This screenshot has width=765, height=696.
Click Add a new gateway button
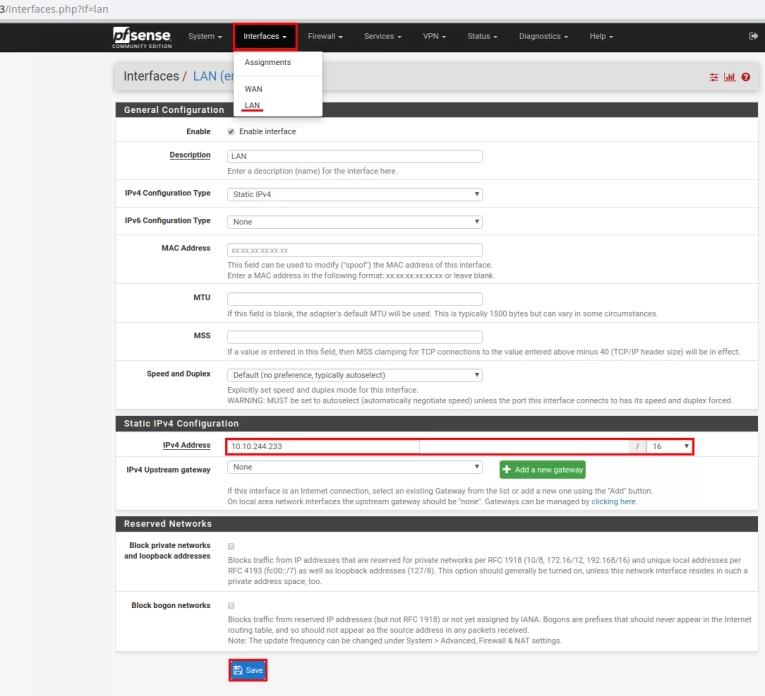point(543,470)
